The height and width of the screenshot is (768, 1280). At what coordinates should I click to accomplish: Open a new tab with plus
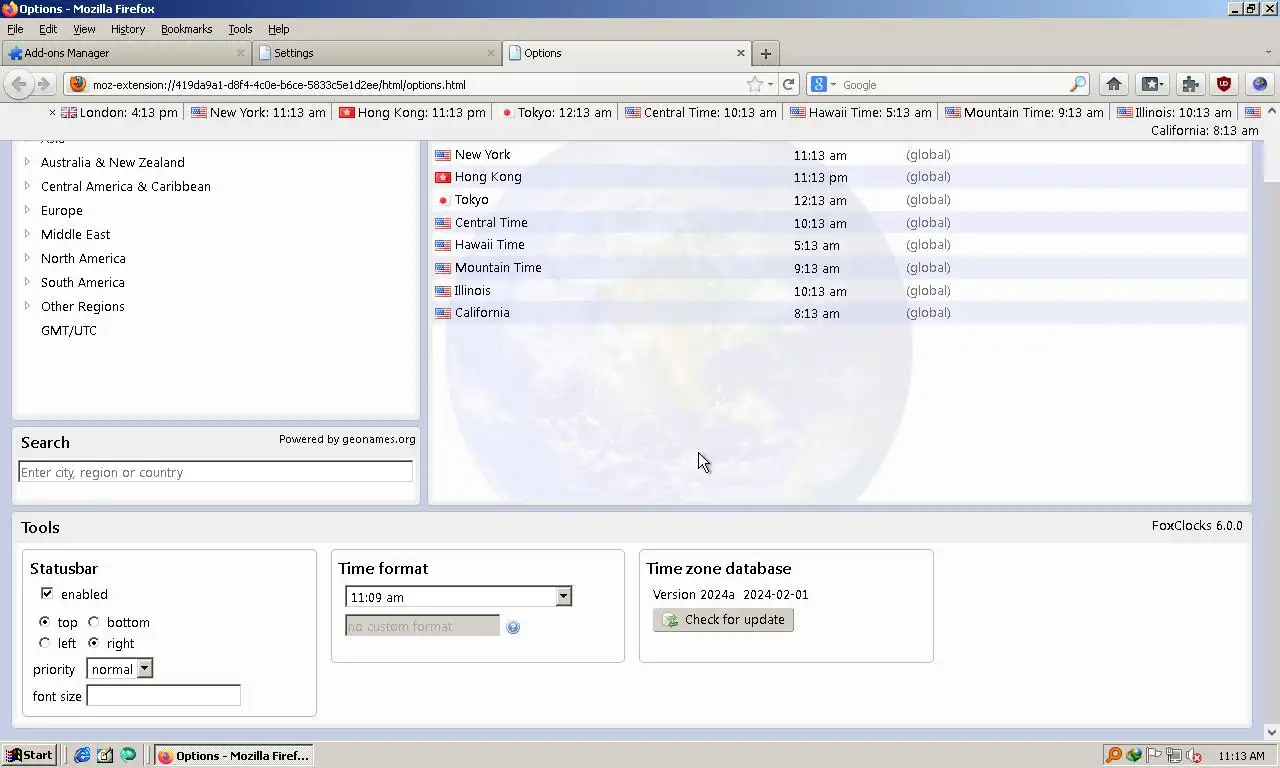[765, 53]
